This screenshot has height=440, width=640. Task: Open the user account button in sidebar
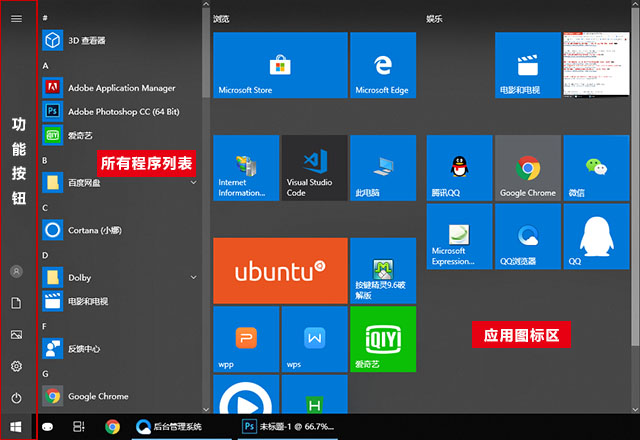[16, 271]
